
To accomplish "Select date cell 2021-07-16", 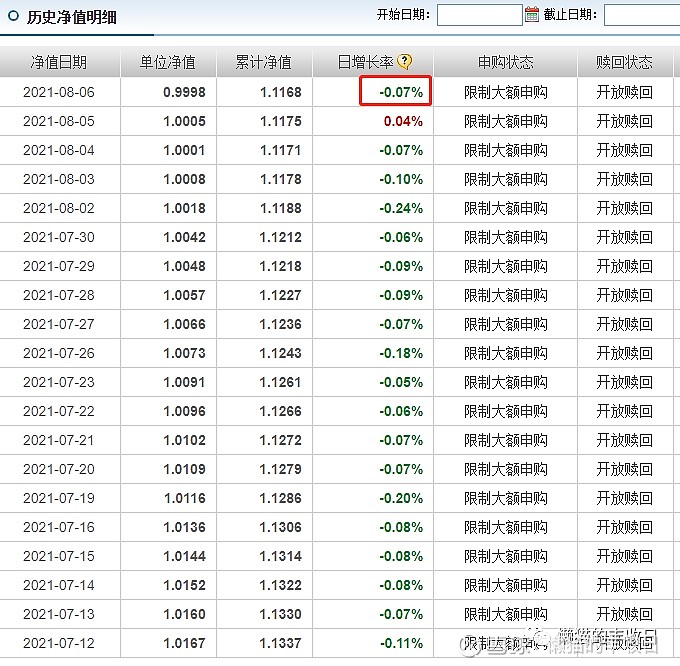I will [x=59, y=527].
